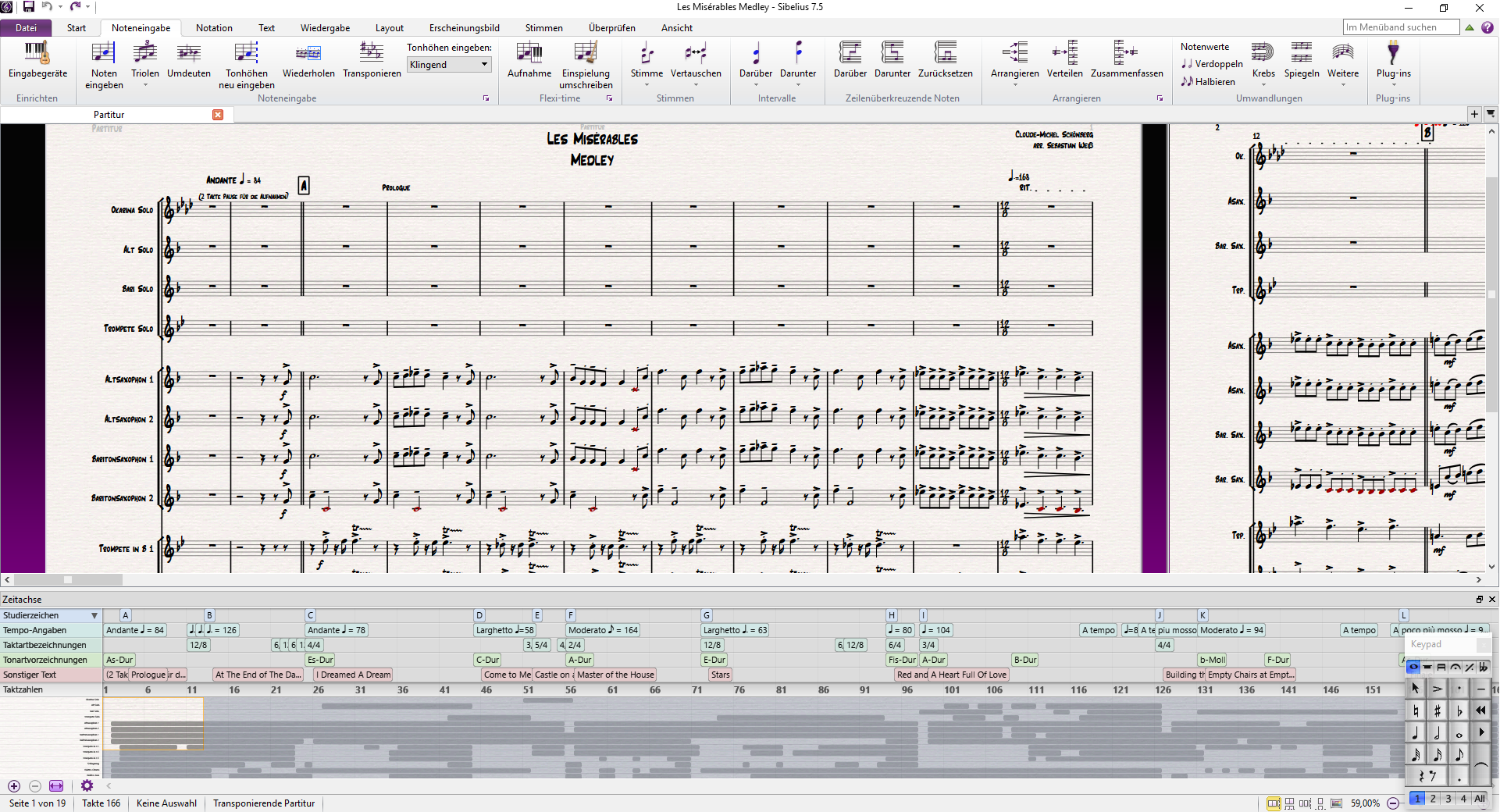Image resolution: width=1500 pixels, height=812 pixels.
Task: Collapse the Studierzeichen timeline triangle
Action: (x=94, y=616)
